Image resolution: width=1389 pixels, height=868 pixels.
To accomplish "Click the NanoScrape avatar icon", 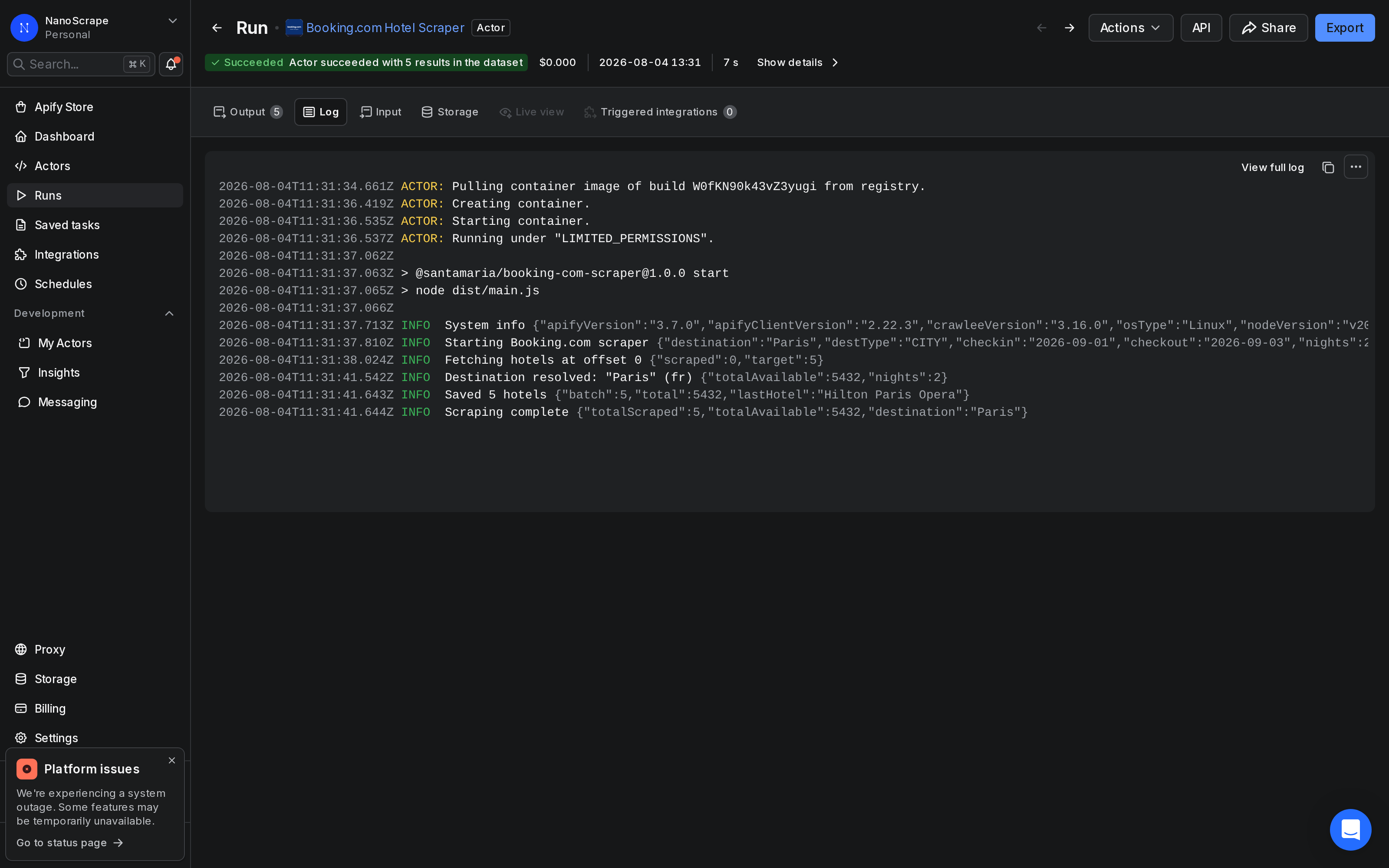I will 24,27.
